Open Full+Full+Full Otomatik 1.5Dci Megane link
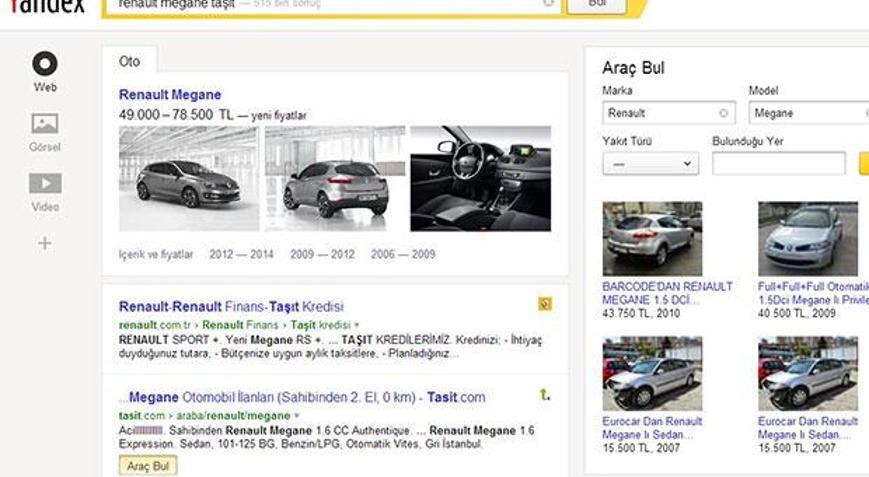The image size is (869, 477). click(813, 293)
